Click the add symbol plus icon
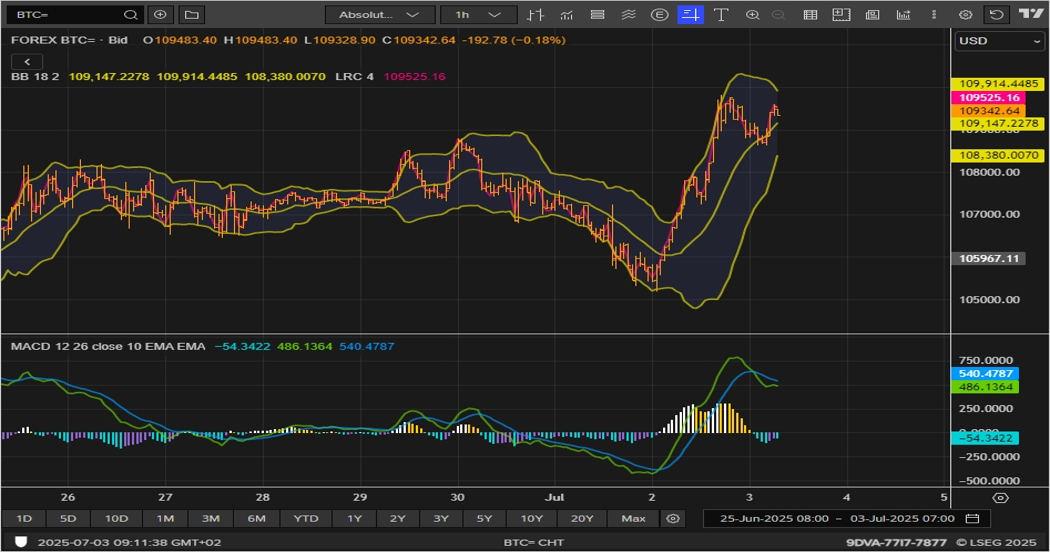 [x=160, y=15]
